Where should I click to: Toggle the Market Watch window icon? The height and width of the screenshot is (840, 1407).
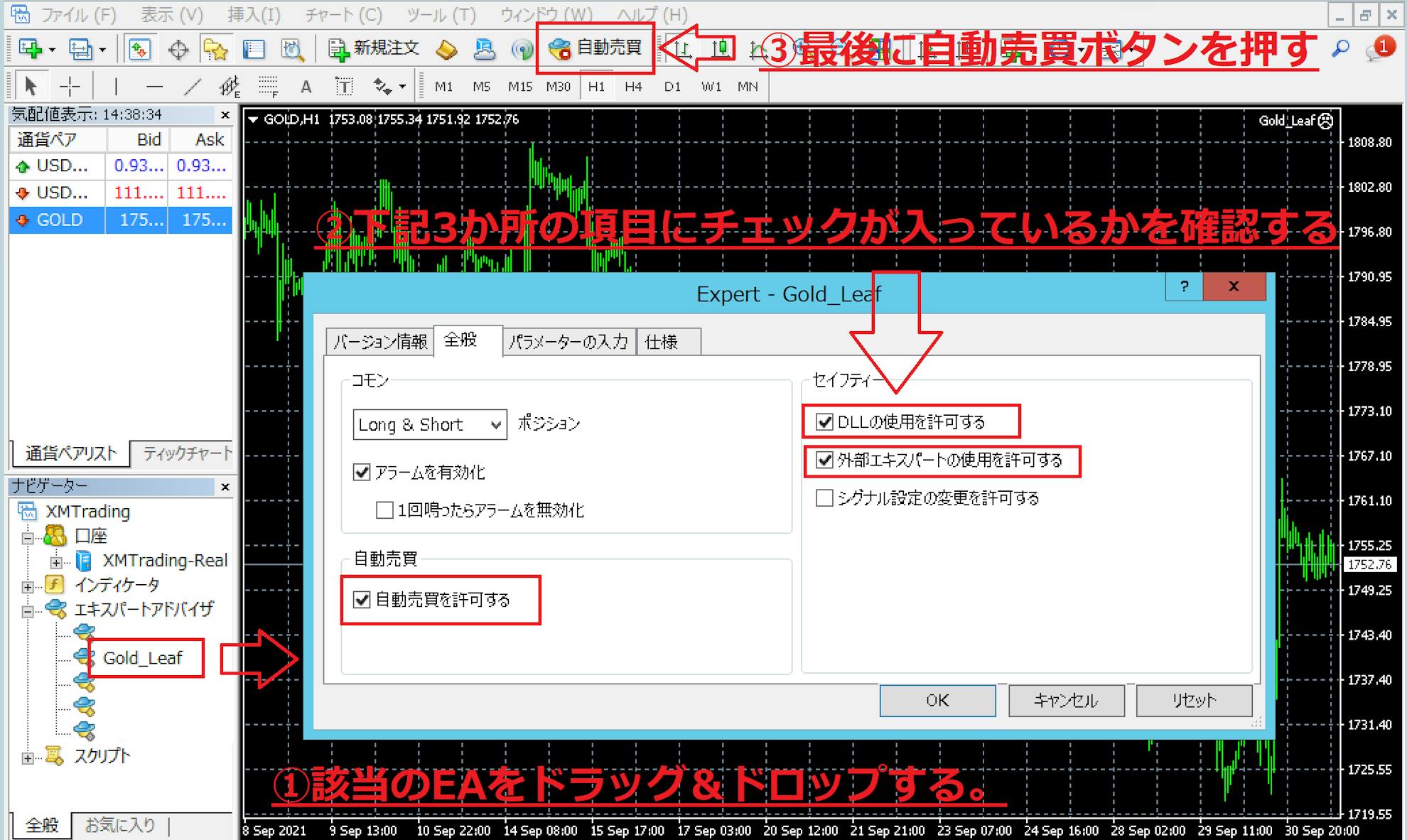click(139, 49)
